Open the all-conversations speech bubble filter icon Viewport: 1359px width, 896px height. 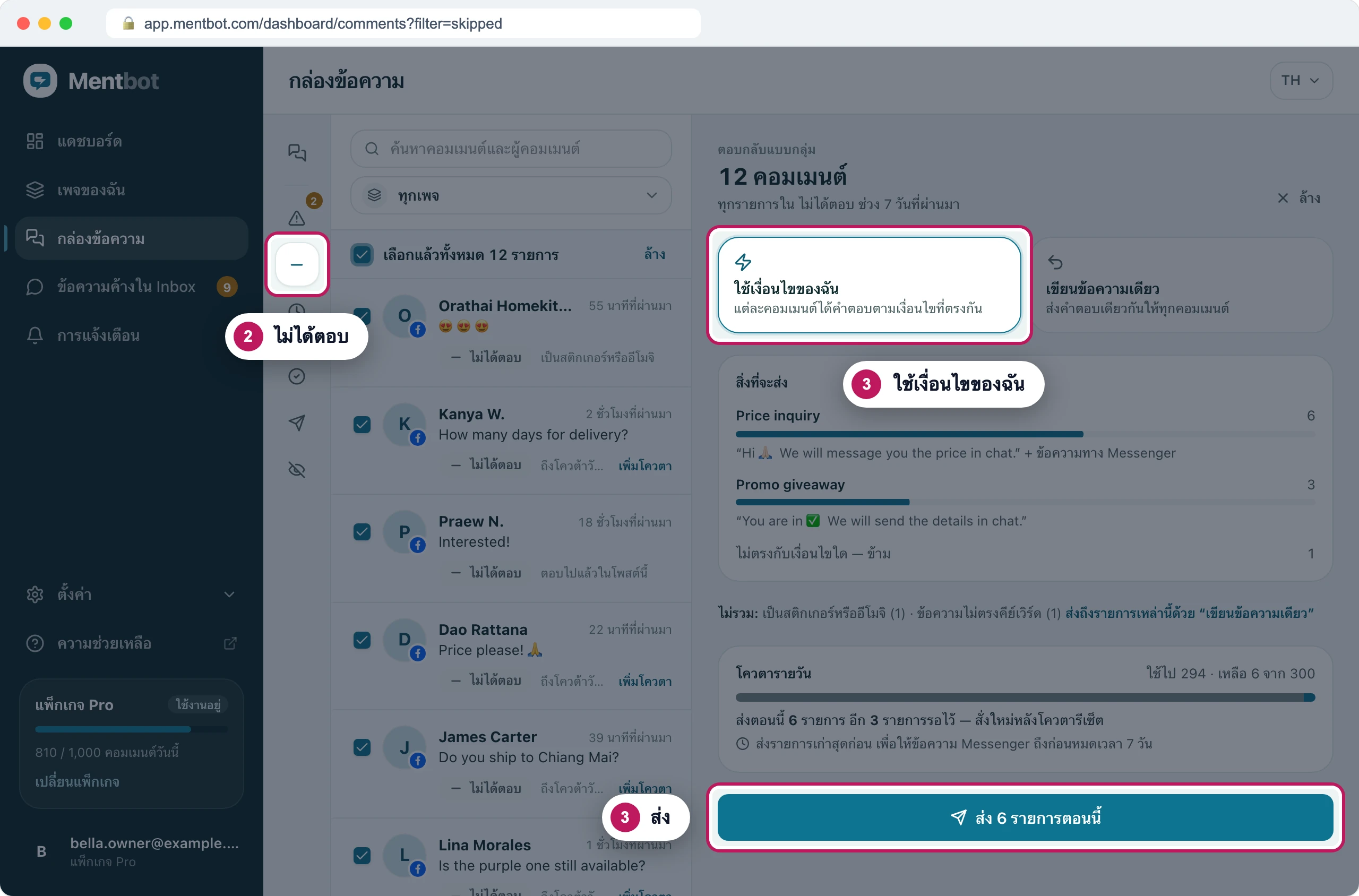point(297,152)
